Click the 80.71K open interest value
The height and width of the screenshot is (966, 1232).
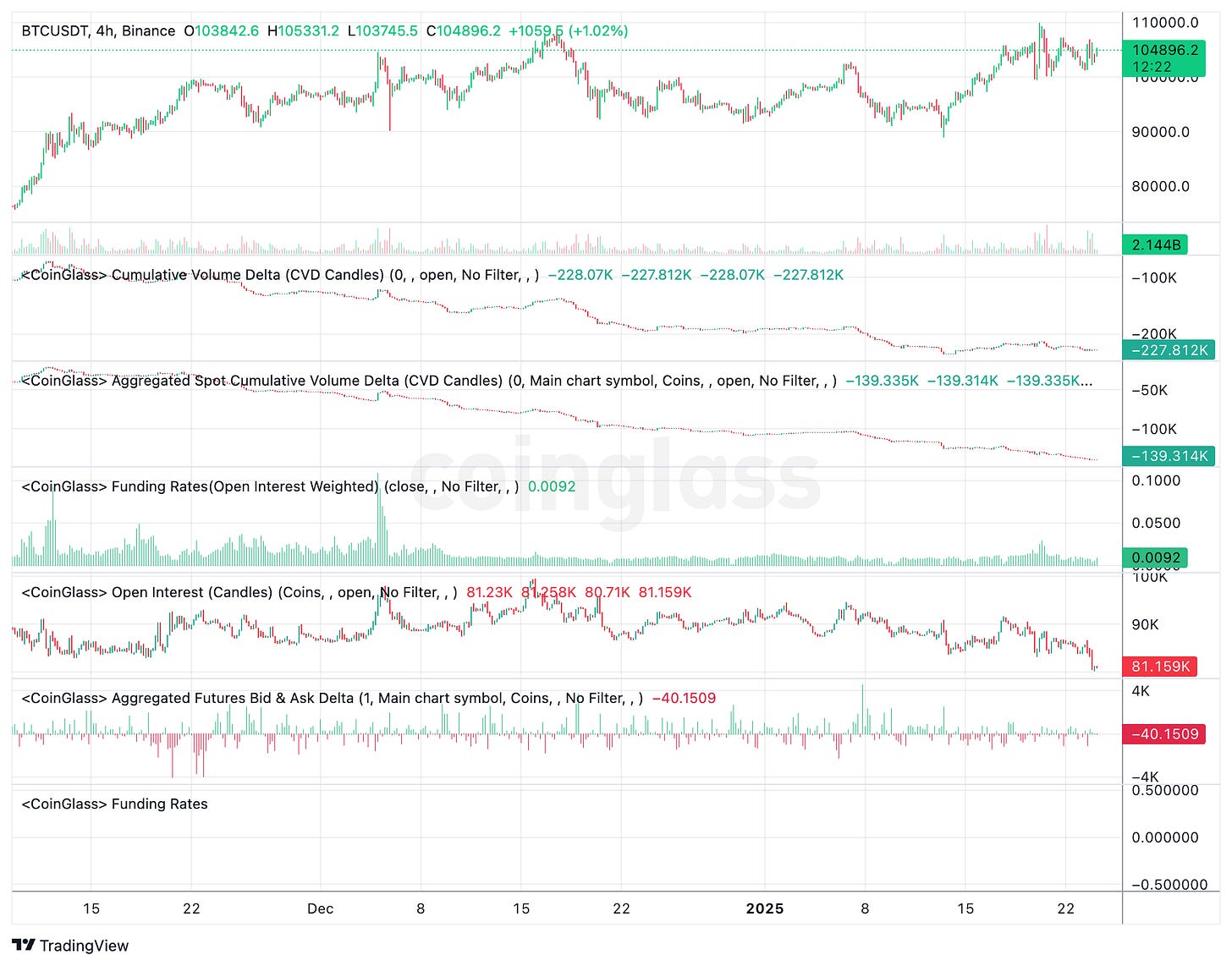(607, 592)
